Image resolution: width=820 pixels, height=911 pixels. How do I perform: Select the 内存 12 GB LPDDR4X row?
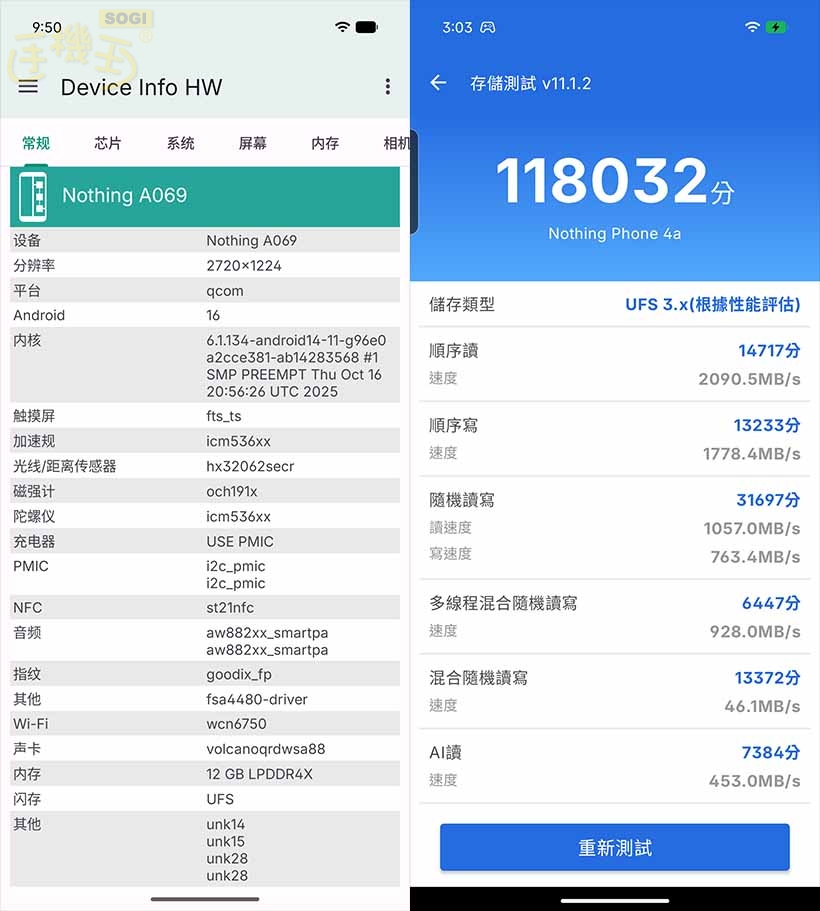[205, 774]
